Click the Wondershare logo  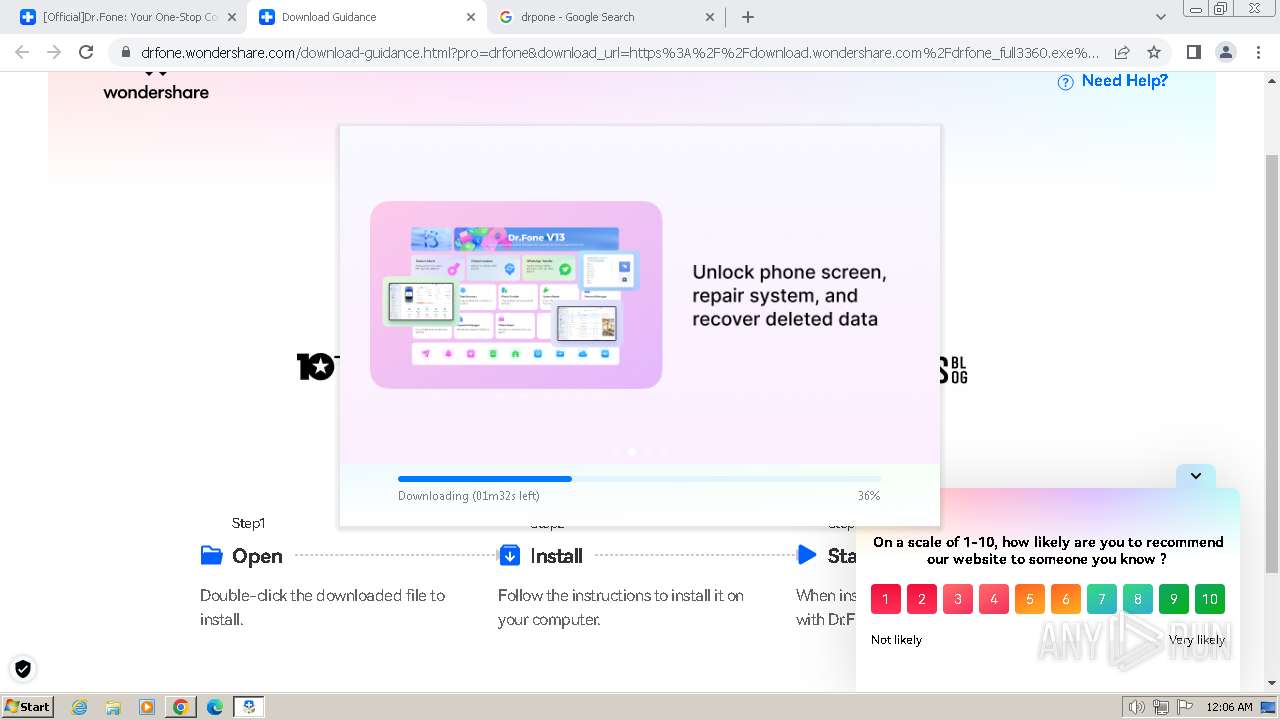(156, 86)
